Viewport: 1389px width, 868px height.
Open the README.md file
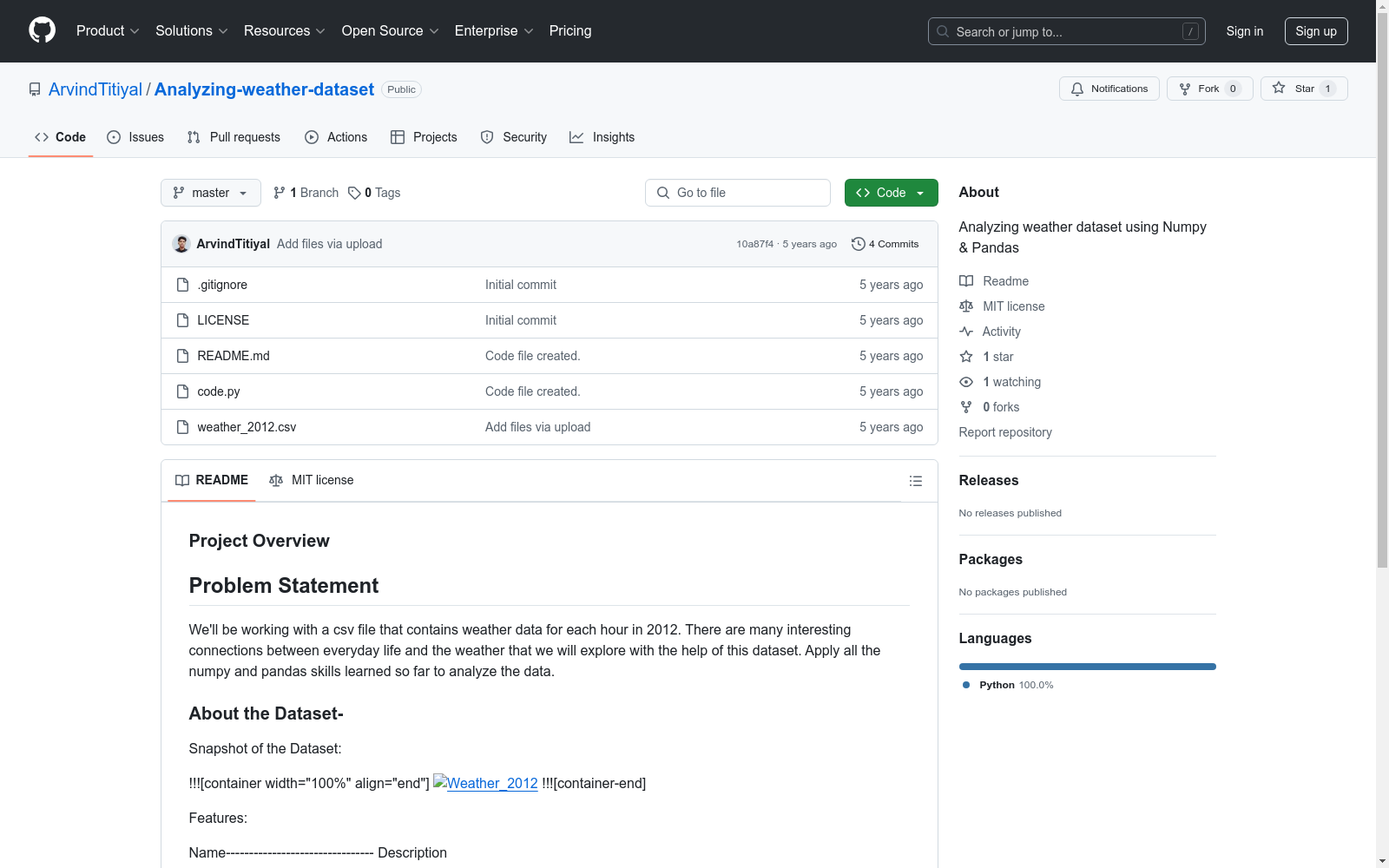[234, 356]
